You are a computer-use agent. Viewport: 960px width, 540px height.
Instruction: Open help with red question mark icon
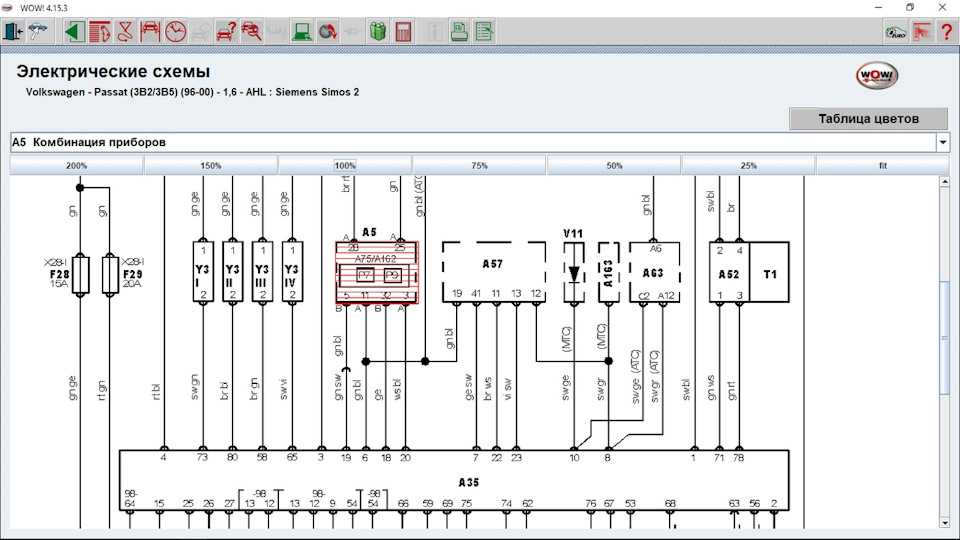[947, 31]
